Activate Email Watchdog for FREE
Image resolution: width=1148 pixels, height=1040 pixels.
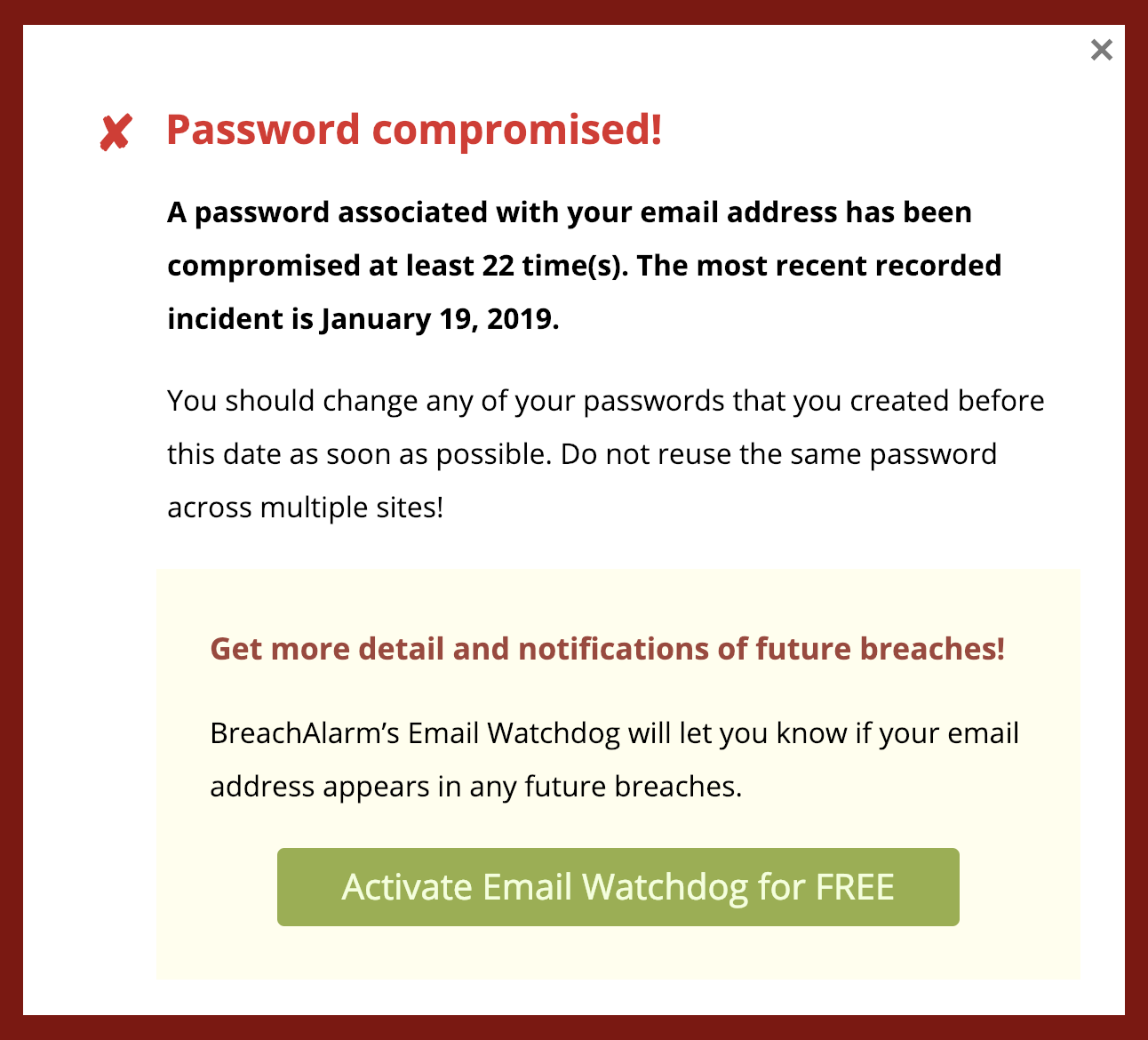click(x=618, y=887)
